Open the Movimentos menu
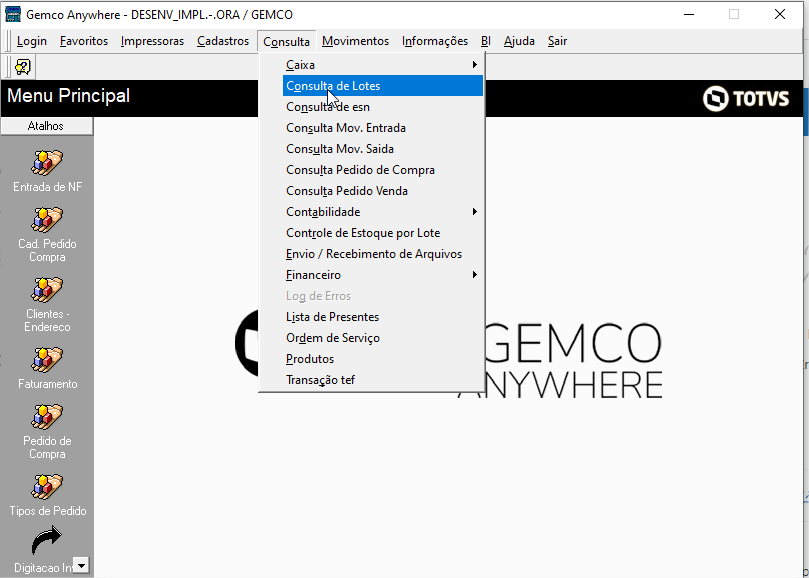This screenshot has height=578, width=809. point(355,41)
